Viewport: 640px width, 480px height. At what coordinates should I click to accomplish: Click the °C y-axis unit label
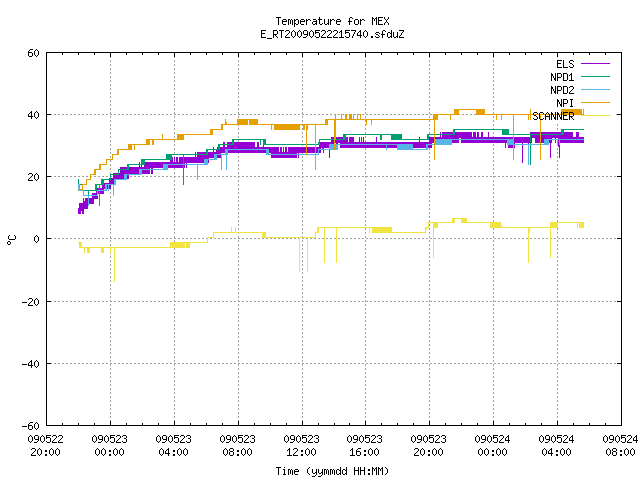point(11,240)
